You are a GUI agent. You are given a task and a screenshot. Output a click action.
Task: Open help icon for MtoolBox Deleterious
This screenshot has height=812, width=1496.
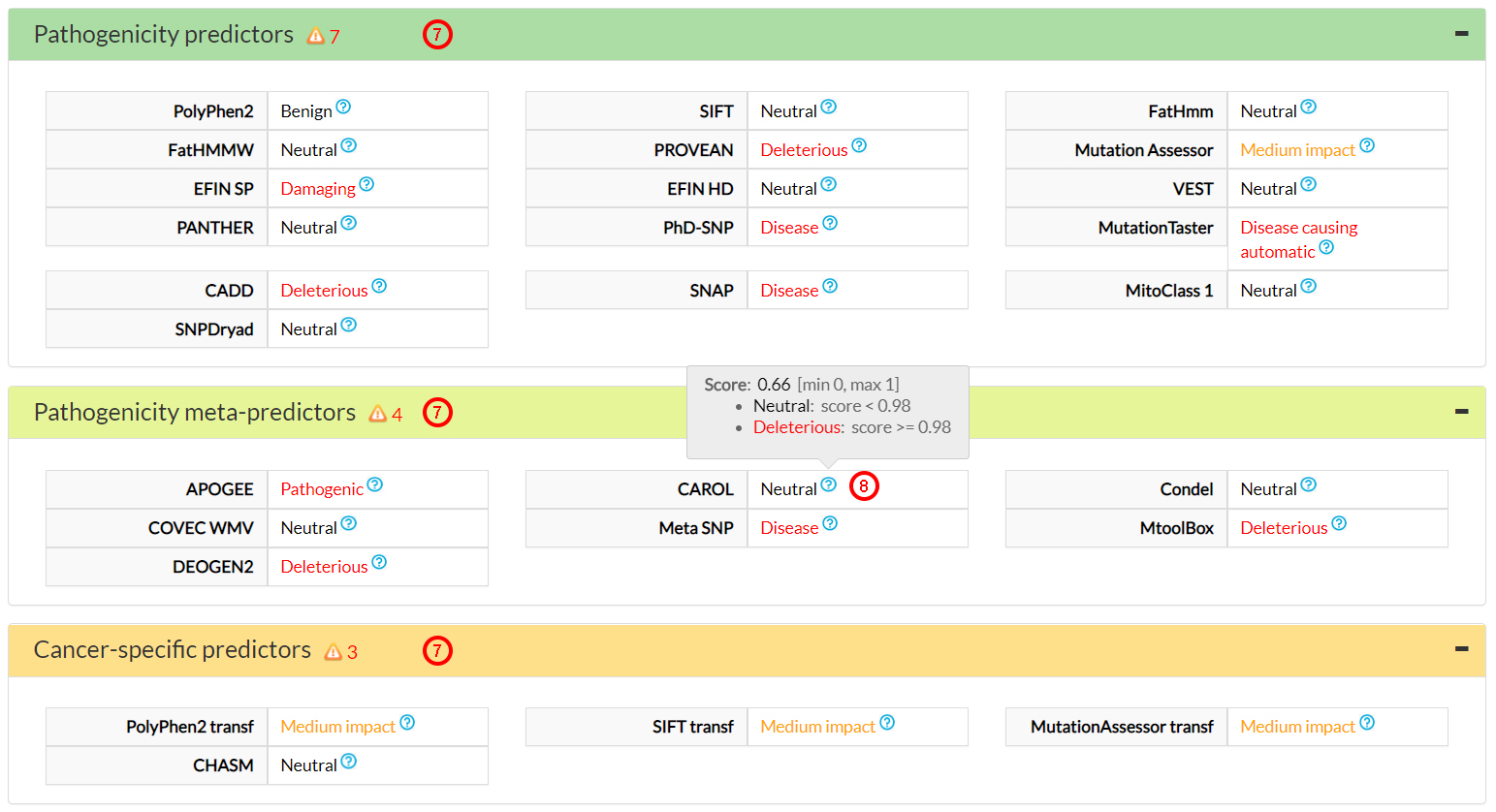[1339, 523]
